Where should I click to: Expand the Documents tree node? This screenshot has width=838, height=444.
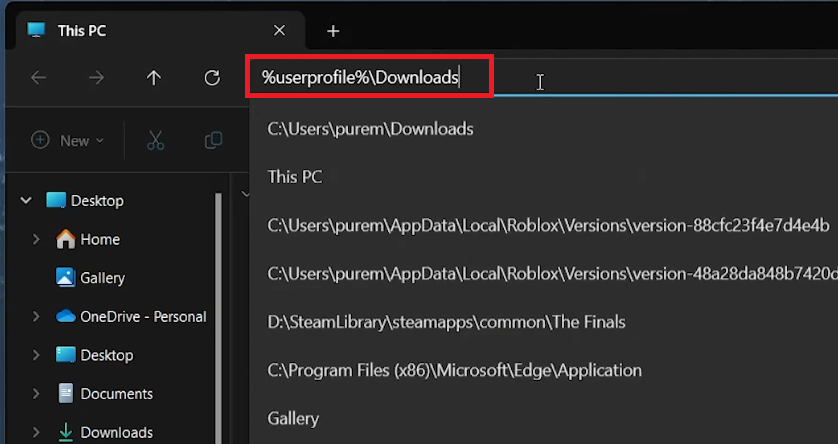36,394
